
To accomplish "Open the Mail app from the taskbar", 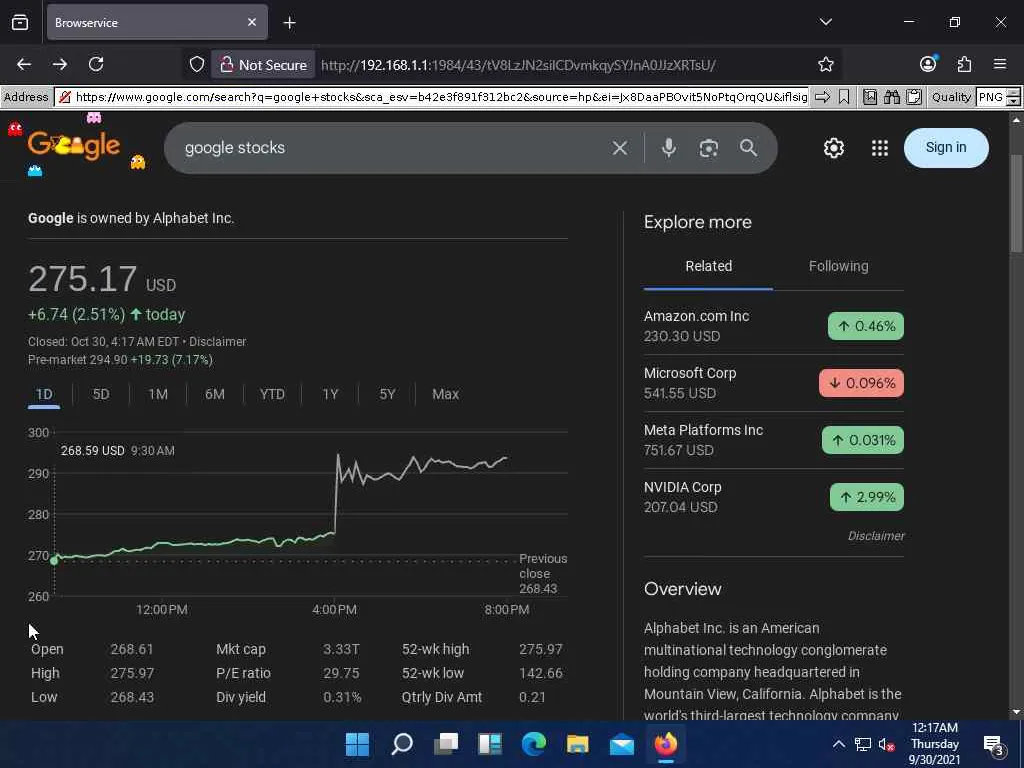I will pyautogui.click(x=622, y=744).
